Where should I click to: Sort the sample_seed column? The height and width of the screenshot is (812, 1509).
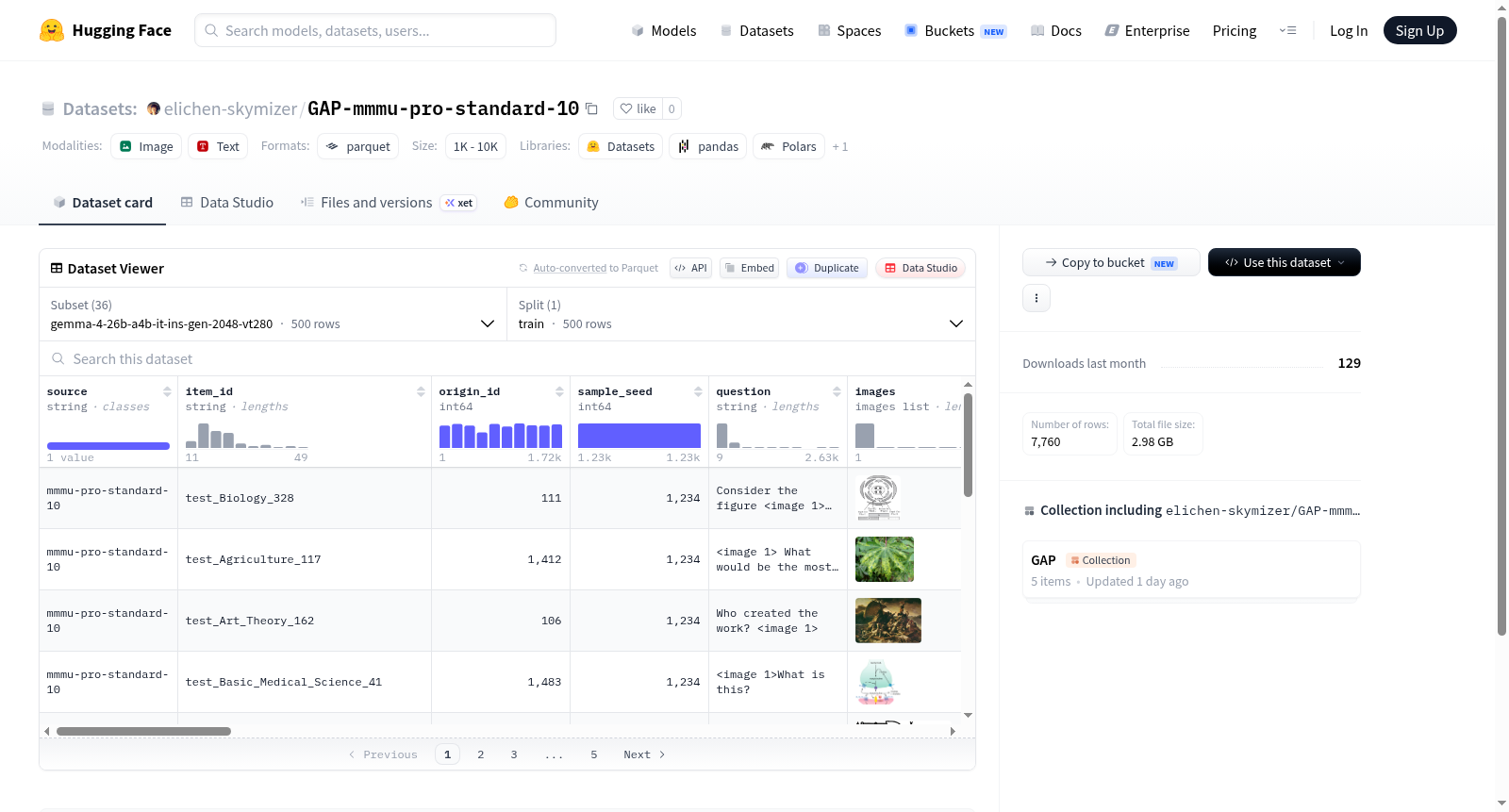698,391
